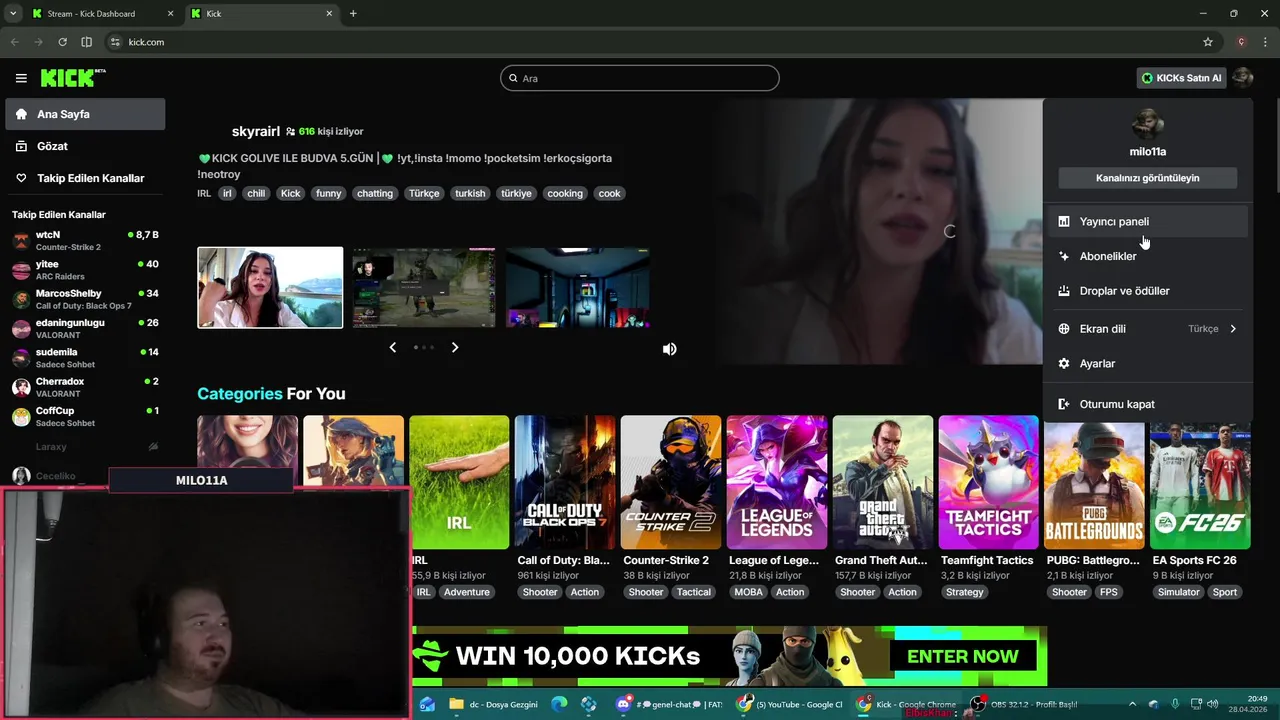Select the third featured stream thumbnail
The height and width of the screenshot is (720, 1280).
[x=578, y=288]
